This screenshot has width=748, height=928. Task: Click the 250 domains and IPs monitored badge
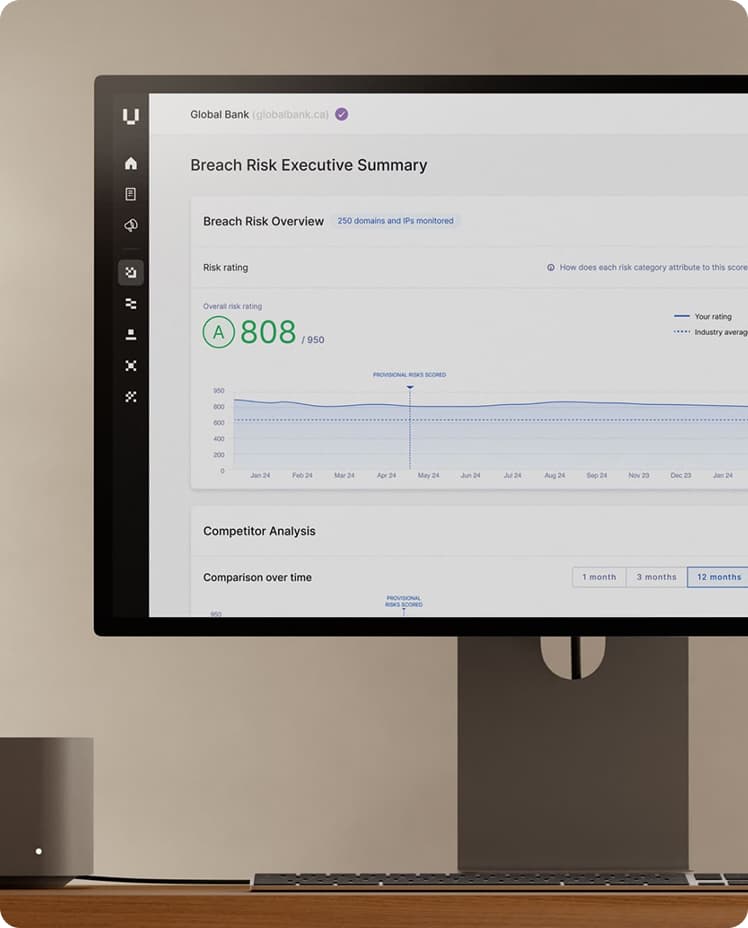click(395, 221)
